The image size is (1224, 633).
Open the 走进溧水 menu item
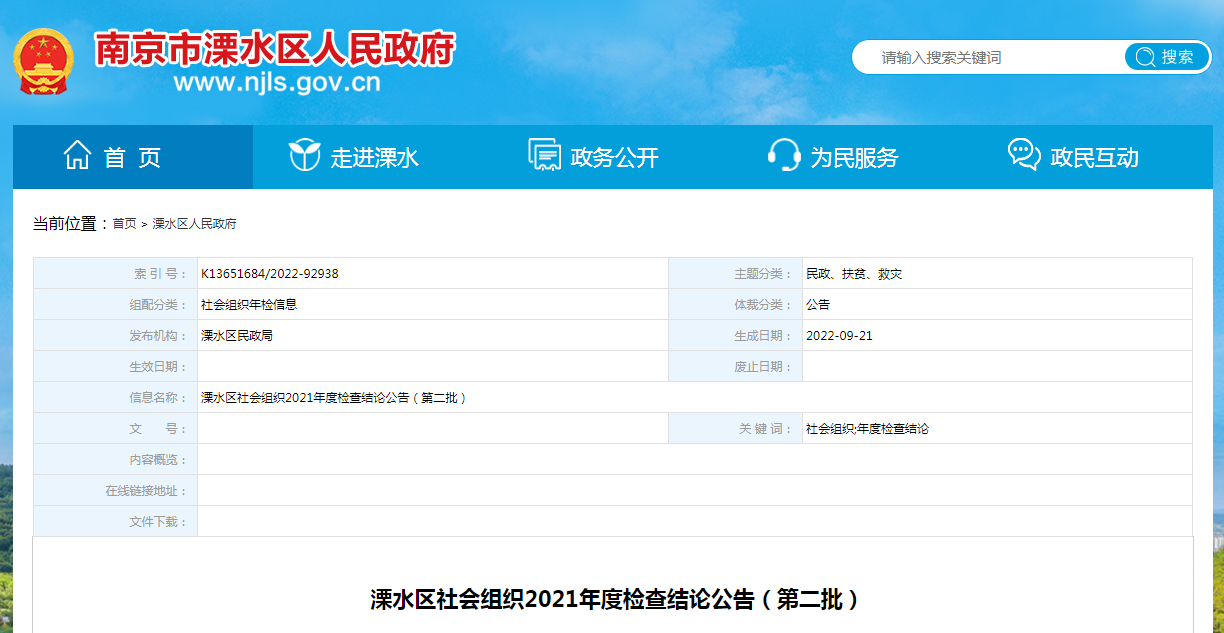(x=374, y=157)
